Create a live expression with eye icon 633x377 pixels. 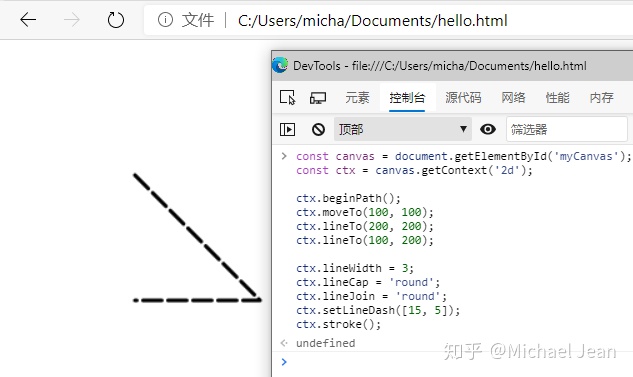point(488,129)
